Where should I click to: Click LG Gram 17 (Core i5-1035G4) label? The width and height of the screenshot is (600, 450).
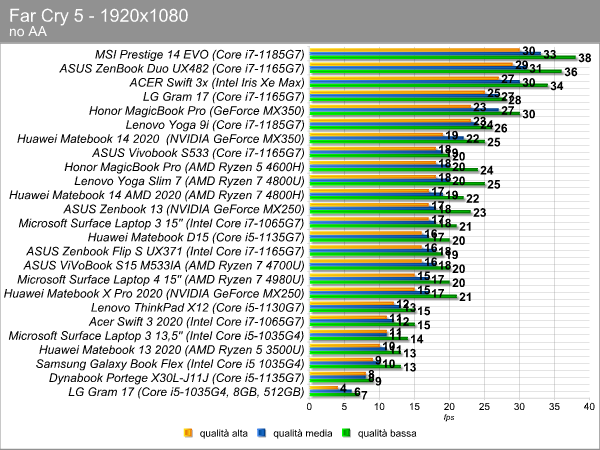(186, 392)
